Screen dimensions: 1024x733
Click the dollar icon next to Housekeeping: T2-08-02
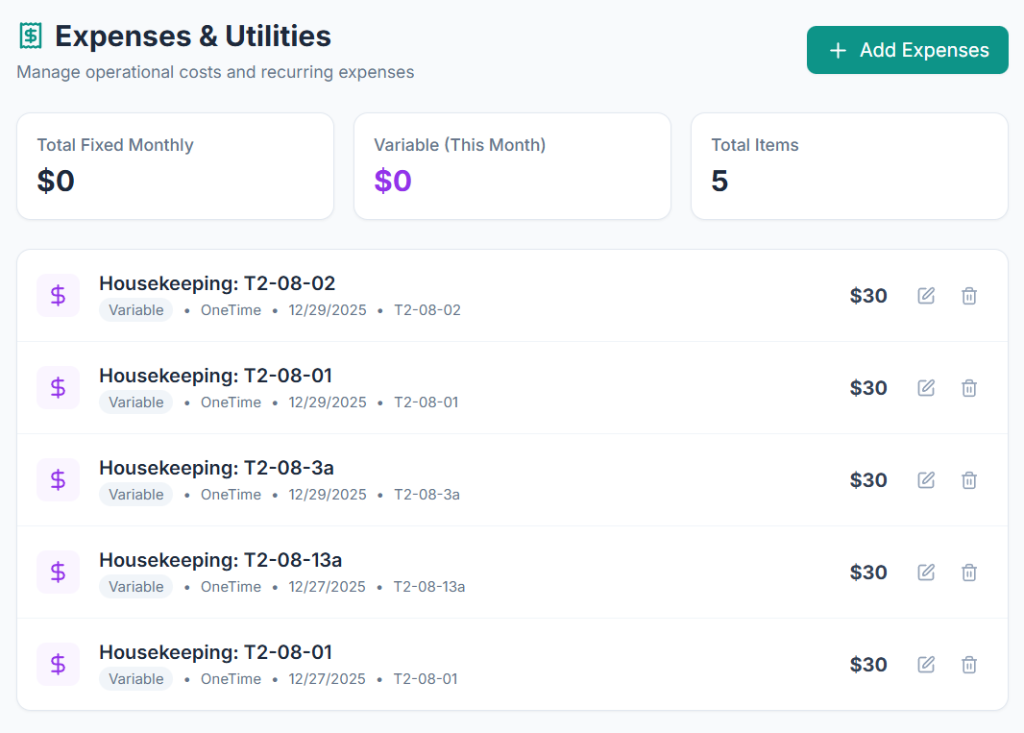(58, 295)
